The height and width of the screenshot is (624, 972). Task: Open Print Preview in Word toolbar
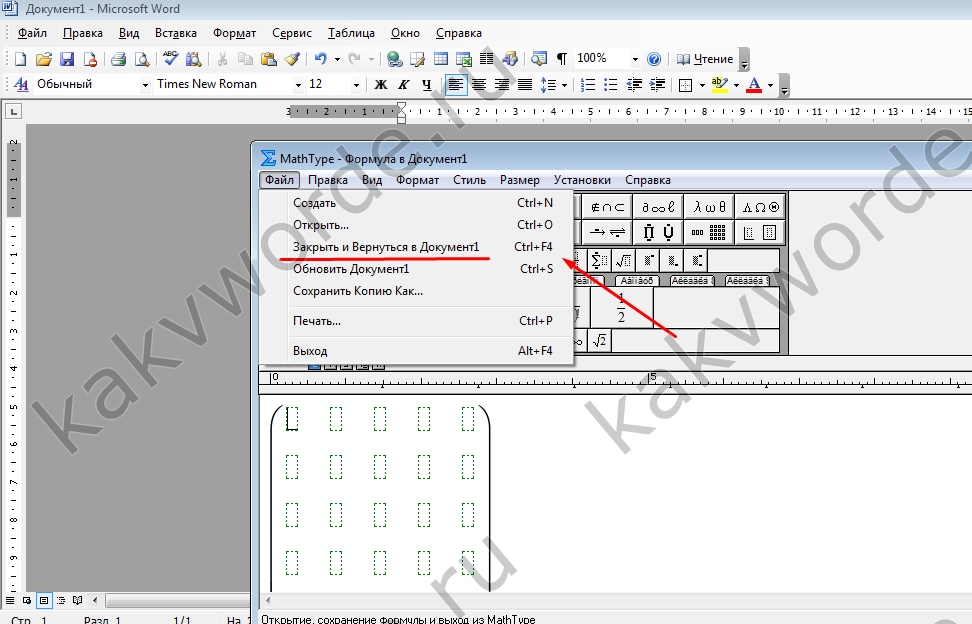(x=142, y=59)
